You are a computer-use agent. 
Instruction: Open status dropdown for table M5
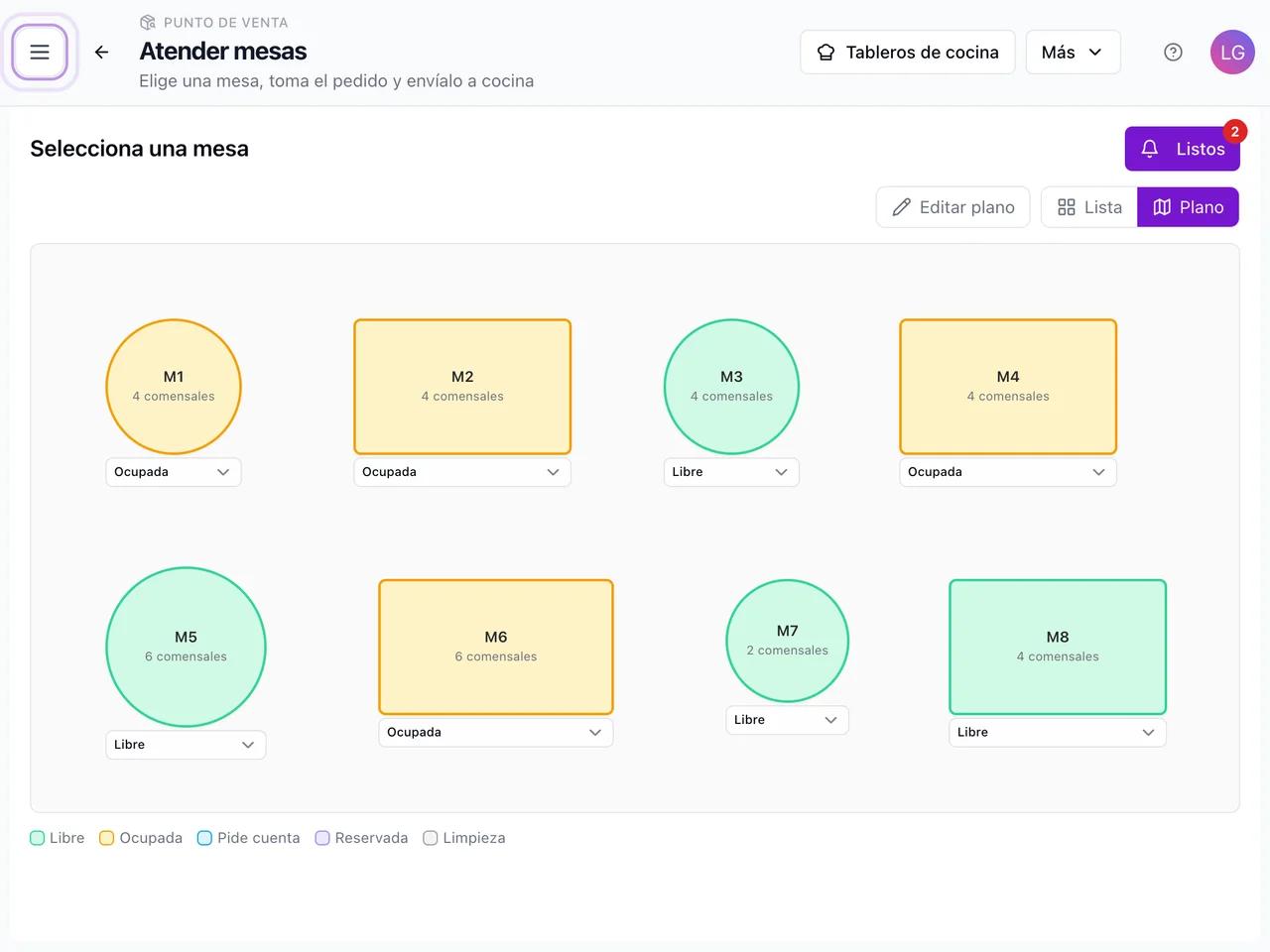tap(186, 745)
